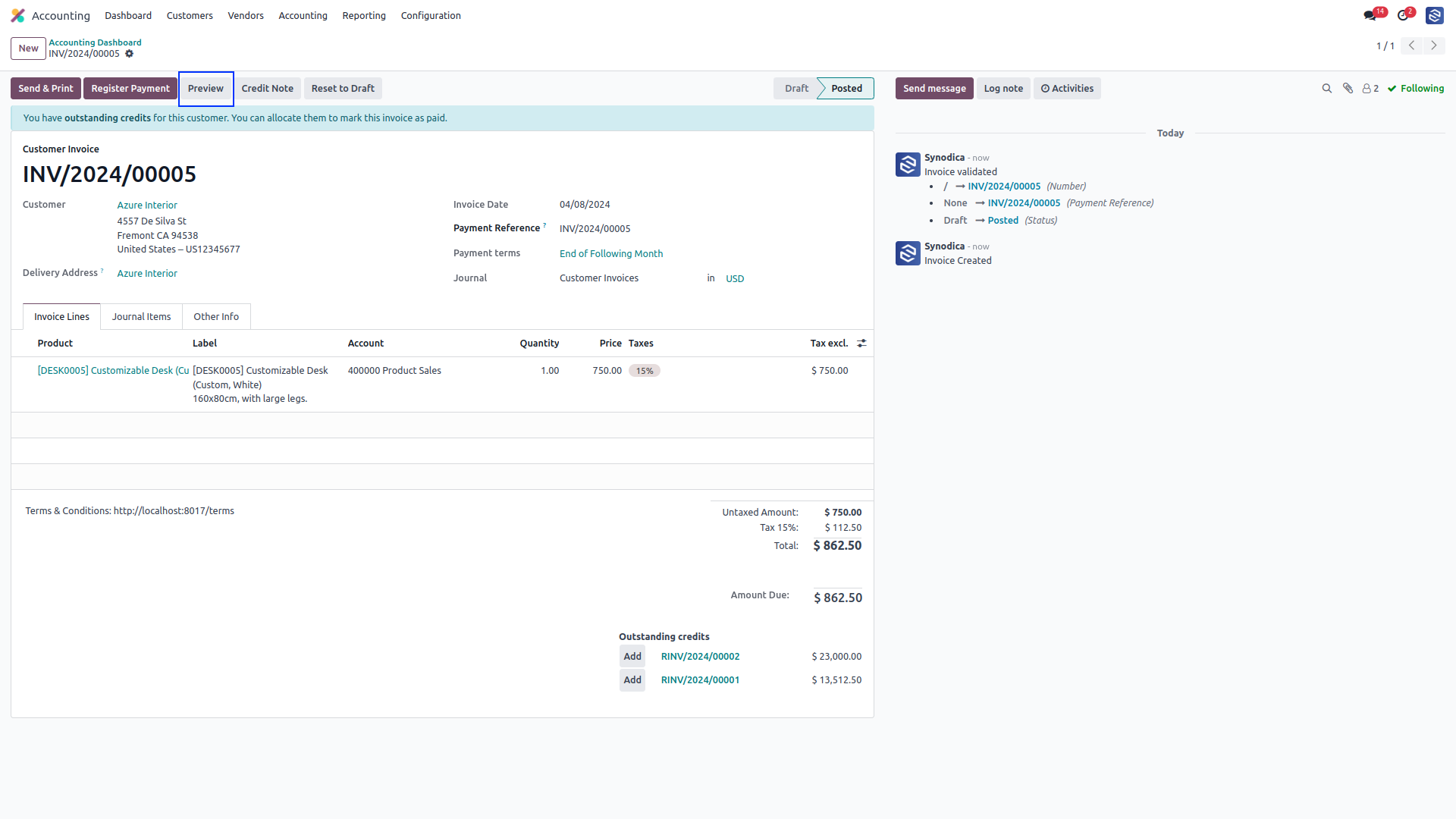Open the Accounting Dashboard breadcrumb link
This screenshot has height=819, width=1456.
click(95, 42)
